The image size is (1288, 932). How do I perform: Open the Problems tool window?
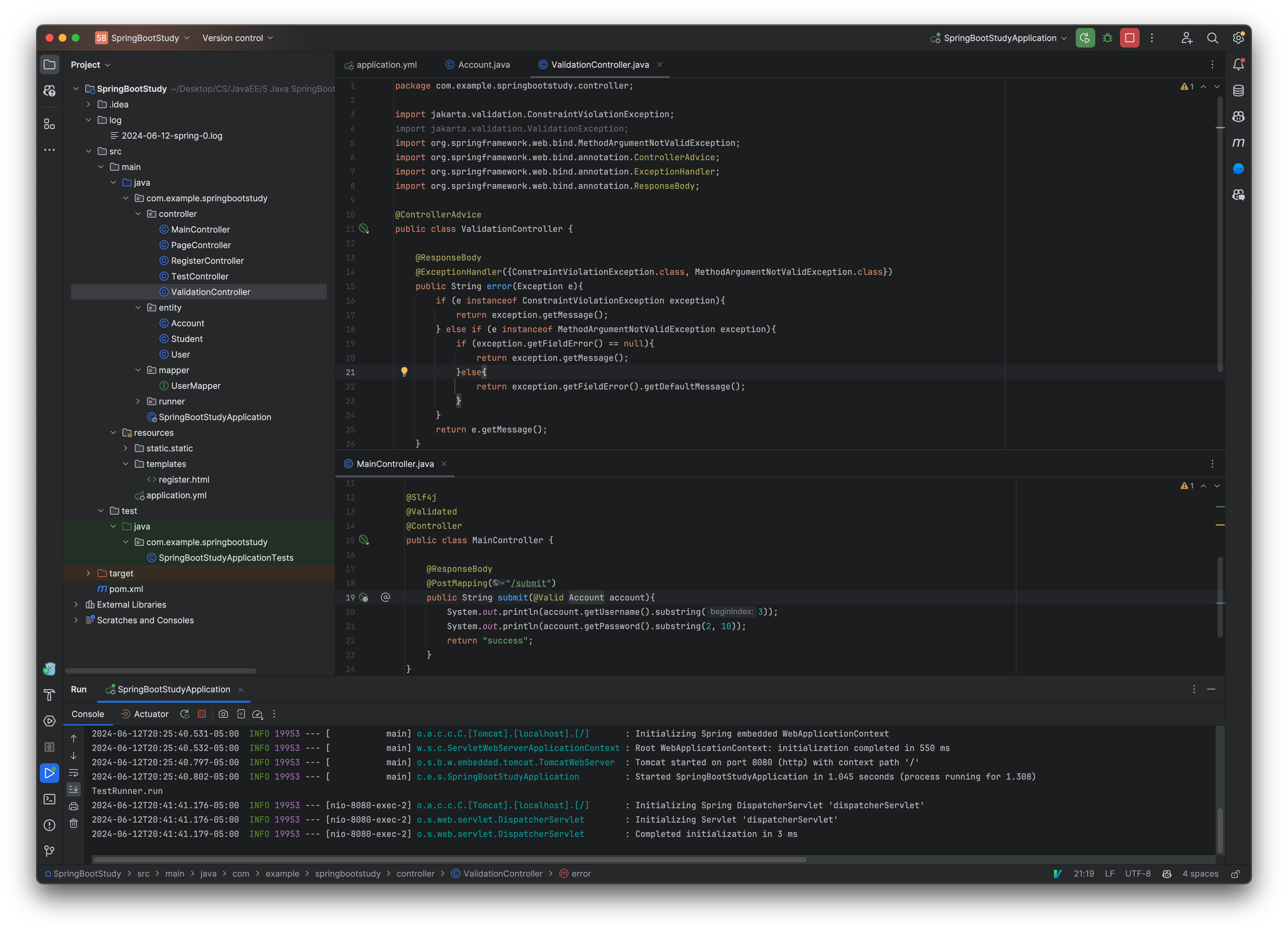coord(49,825)
